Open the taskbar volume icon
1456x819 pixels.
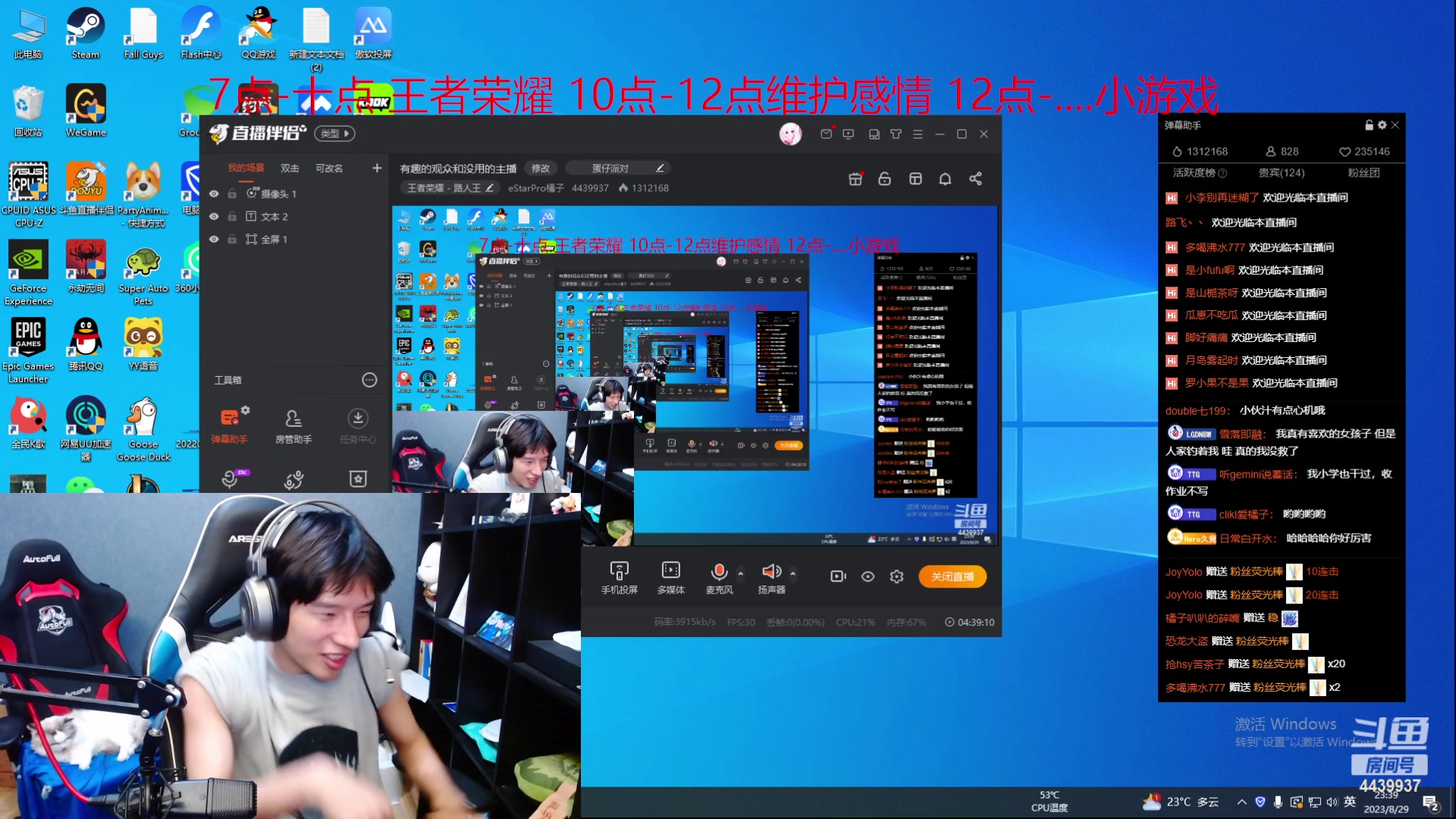tap(1332, 802)
